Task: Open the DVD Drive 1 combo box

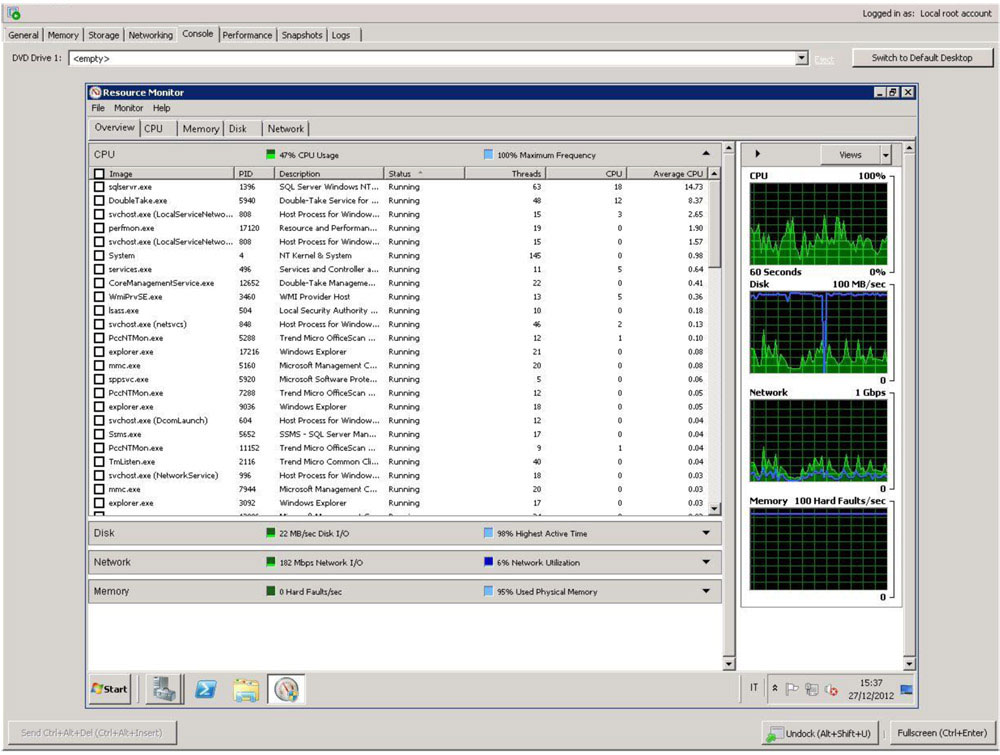Action: 439,58
